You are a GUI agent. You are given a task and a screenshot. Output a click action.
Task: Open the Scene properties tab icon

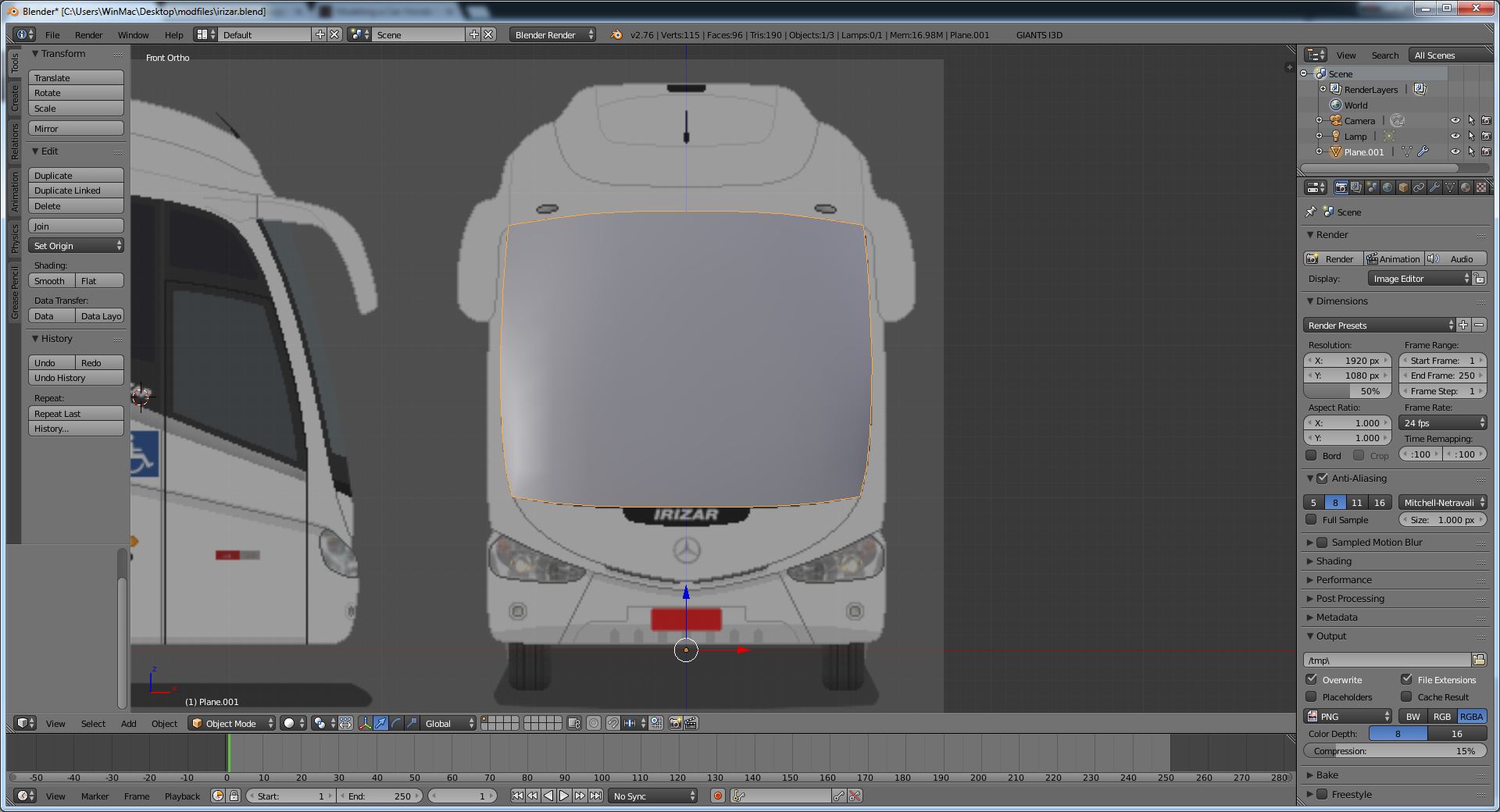(1372, 187)
